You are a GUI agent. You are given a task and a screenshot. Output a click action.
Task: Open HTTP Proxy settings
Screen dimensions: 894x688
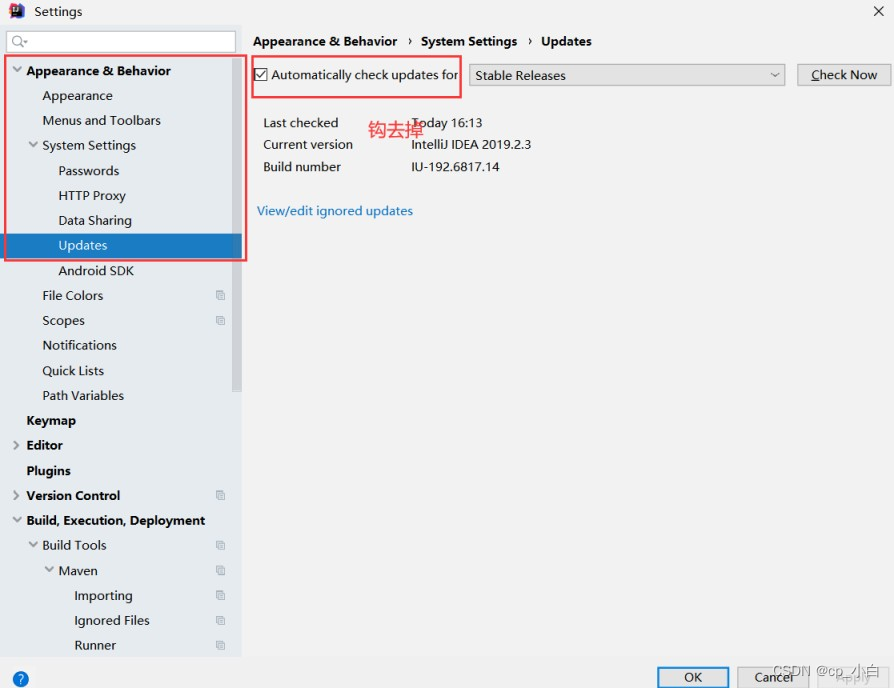pyautogui.click(x=92, y=196)
